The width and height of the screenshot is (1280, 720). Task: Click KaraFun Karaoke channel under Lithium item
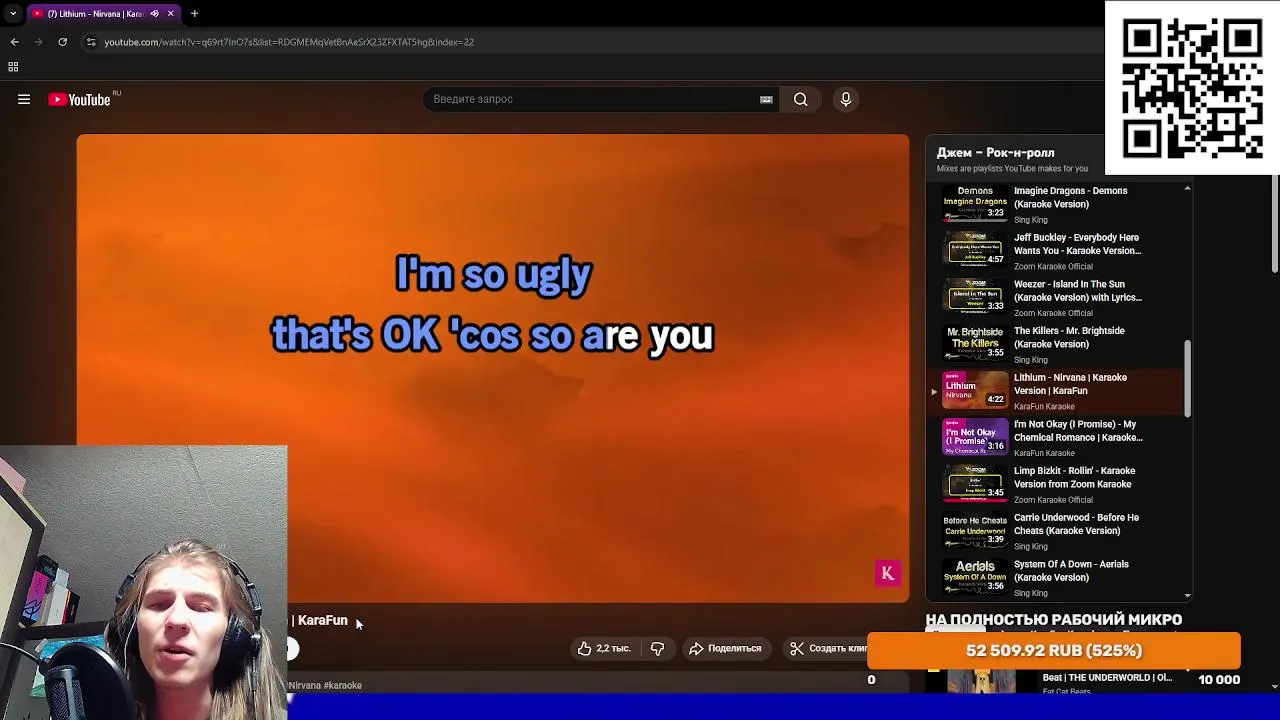pos(1044,407)
